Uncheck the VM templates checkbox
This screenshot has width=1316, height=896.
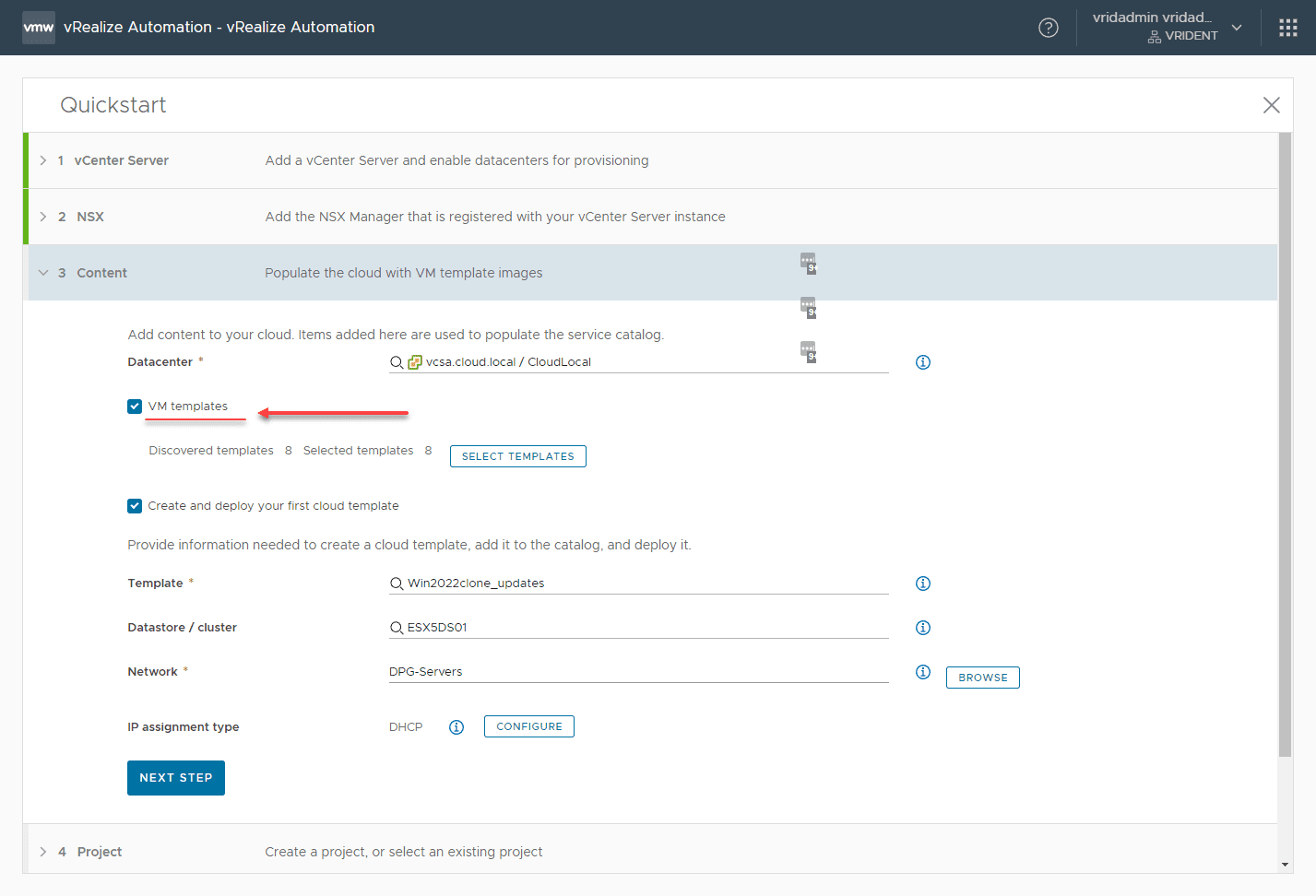[x=135, y=407]
